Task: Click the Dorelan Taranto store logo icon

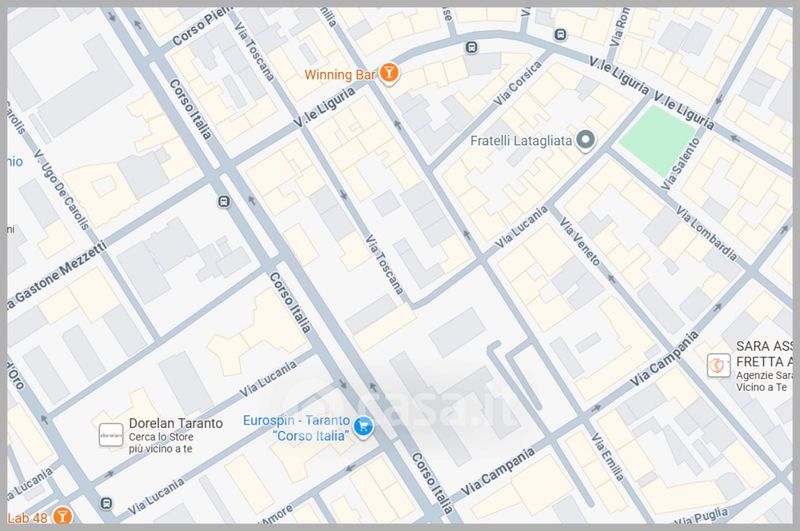Action: pyautogui.click(x=111, y=435)
